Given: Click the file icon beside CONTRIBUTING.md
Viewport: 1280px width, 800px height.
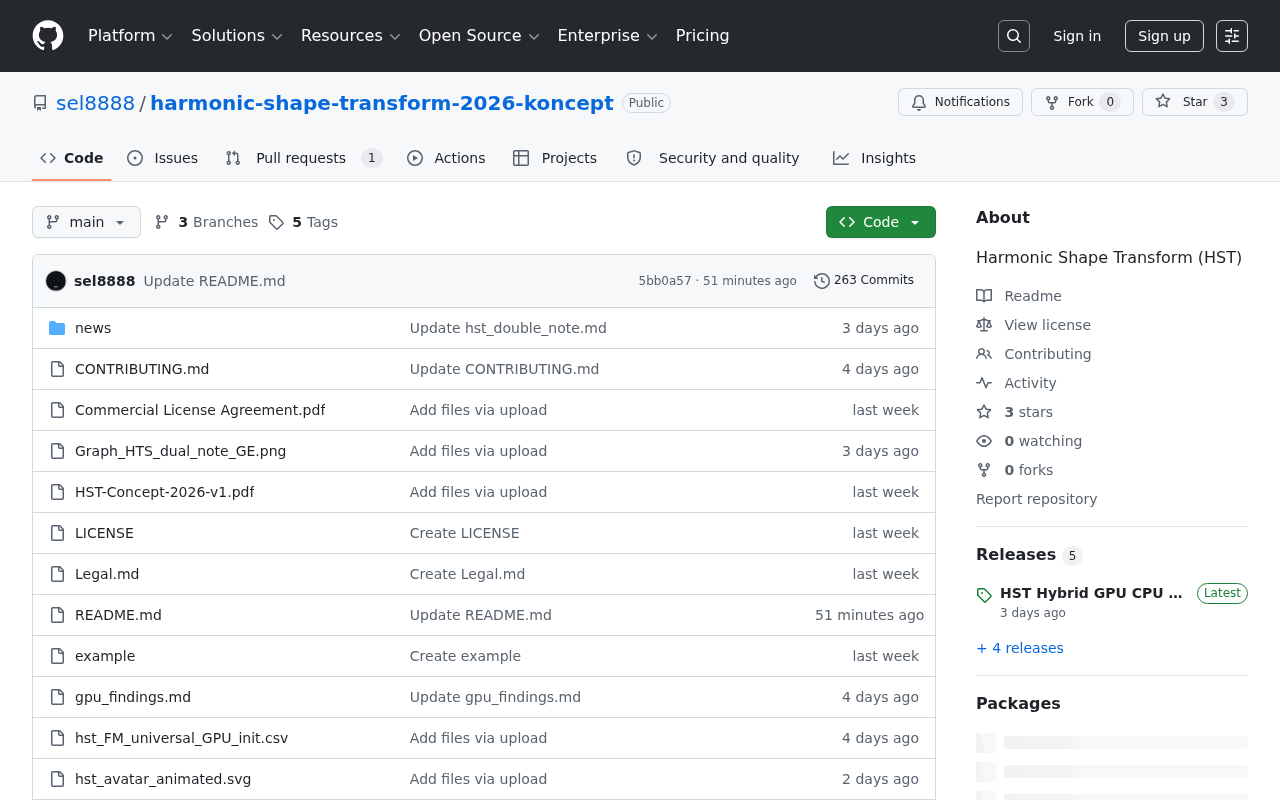Looking at the screenshot, I should coord(57,369).
